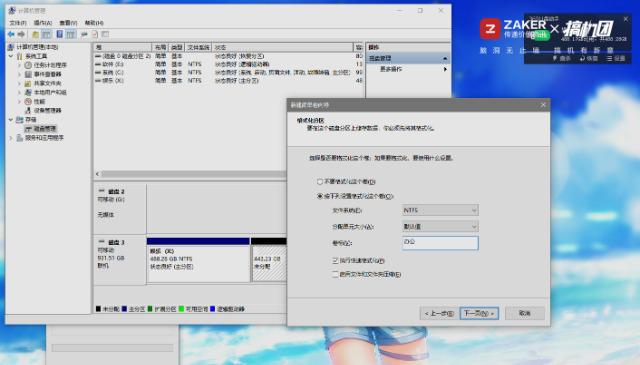This screenshot has height=365, width=640.
Task: Select the 488.28 GB NTFS (K:) partition block
Action: (198, 260)
